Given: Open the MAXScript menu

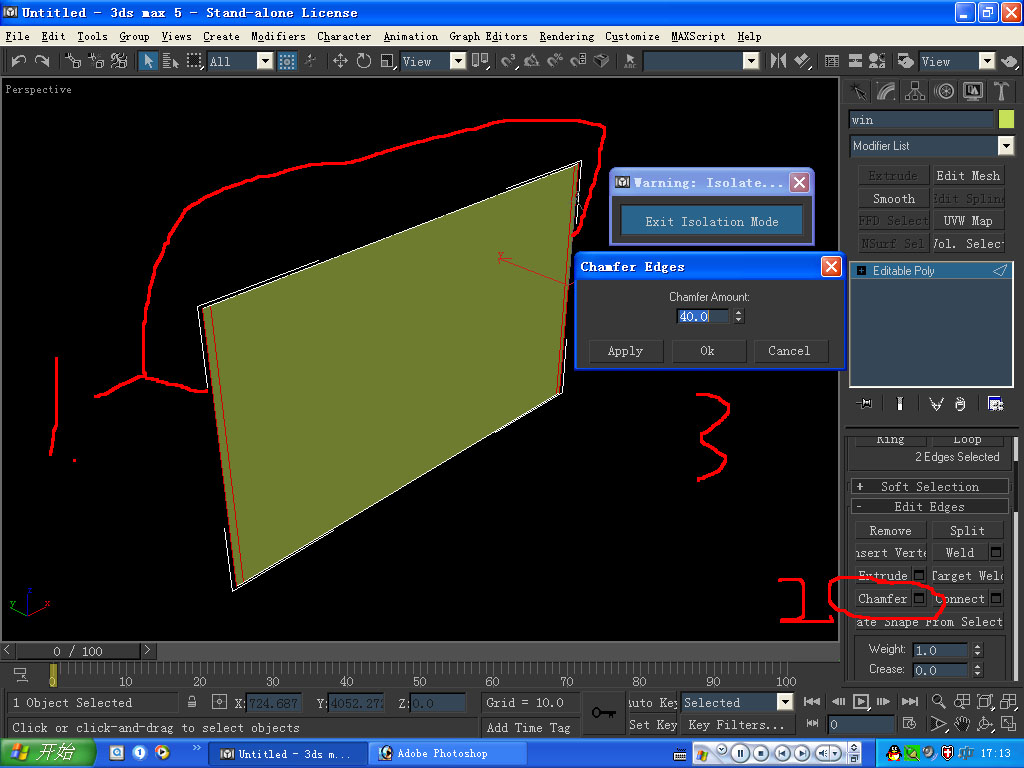Looking at the screenshot, I should (698, 37).
